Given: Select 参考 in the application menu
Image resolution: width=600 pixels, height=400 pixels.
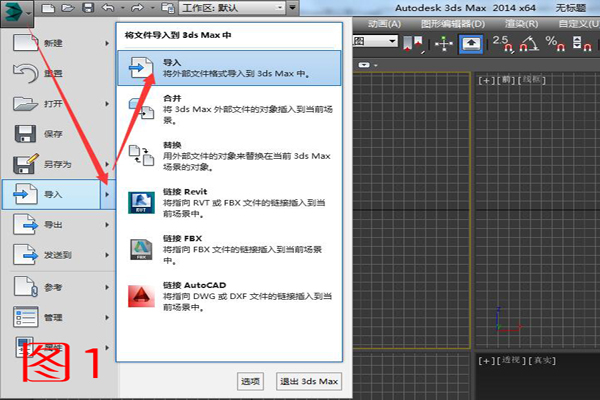Looking at the screenshot, I should coord(59,287).
